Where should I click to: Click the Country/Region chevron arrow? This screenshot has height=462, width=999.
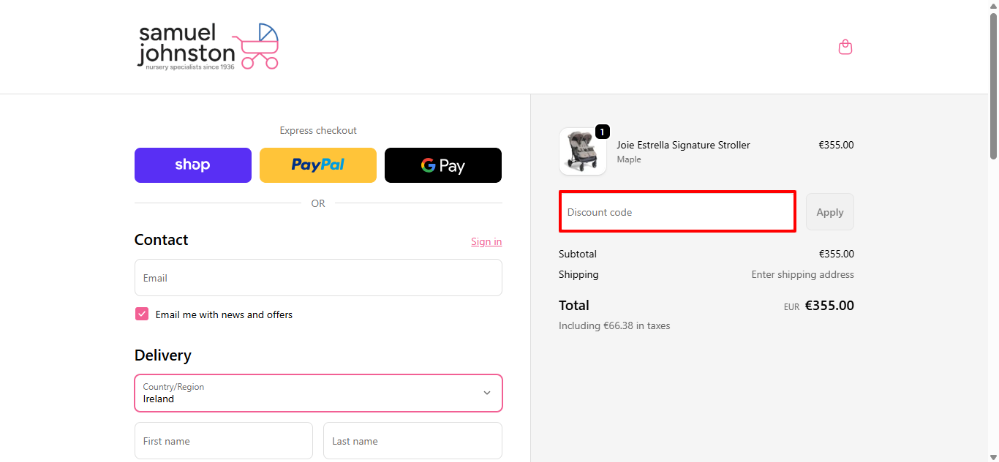487,393
